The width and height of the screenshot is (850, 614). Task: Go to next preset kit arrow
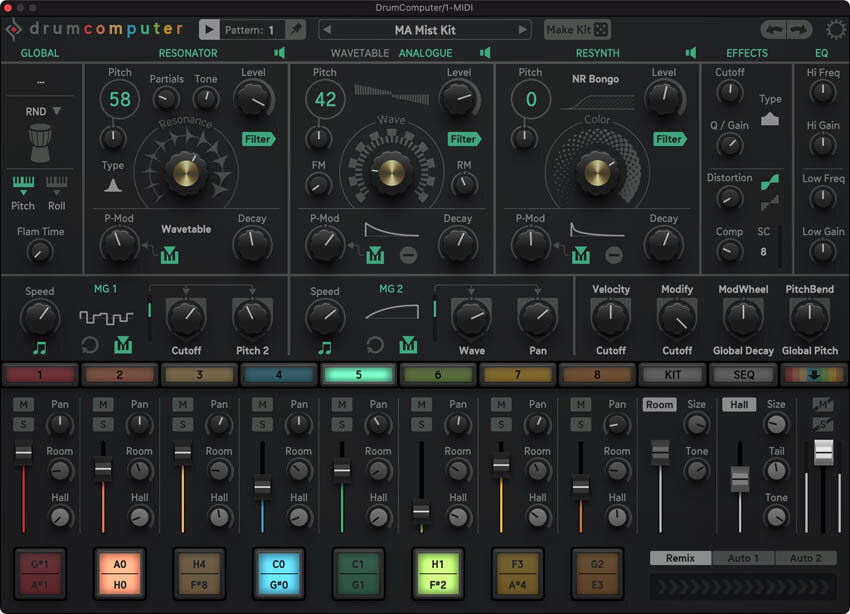[523, 30]
